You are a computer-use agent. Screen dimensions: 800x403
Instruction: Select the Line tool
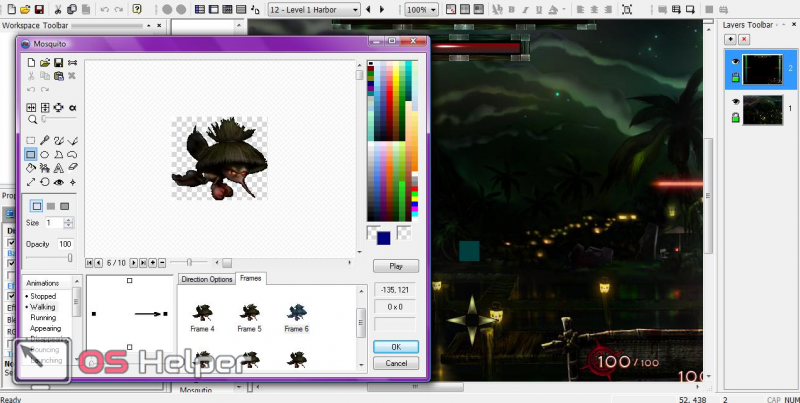[72, 141]
